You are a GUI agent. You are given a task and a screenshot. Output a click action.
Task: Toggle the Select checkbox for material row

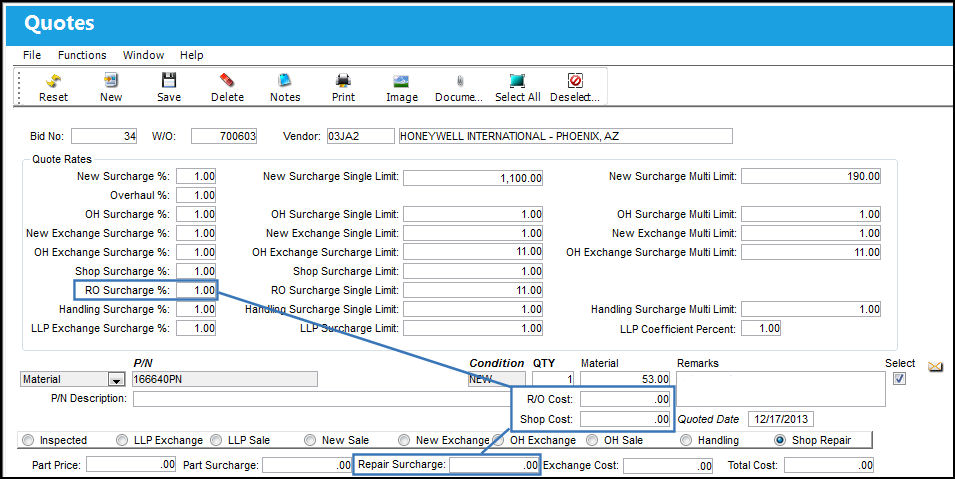point(899,378)
